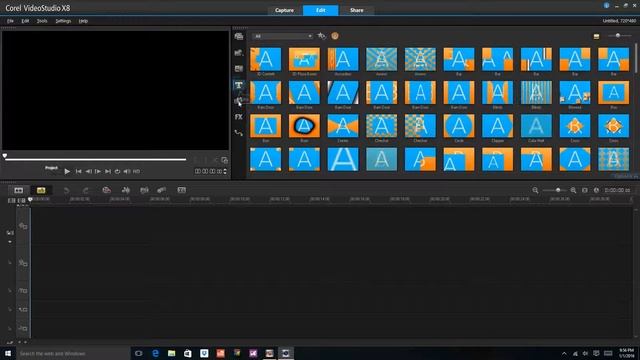
Task: Select the first thumbnail in top row
Action: pos(265,60)
